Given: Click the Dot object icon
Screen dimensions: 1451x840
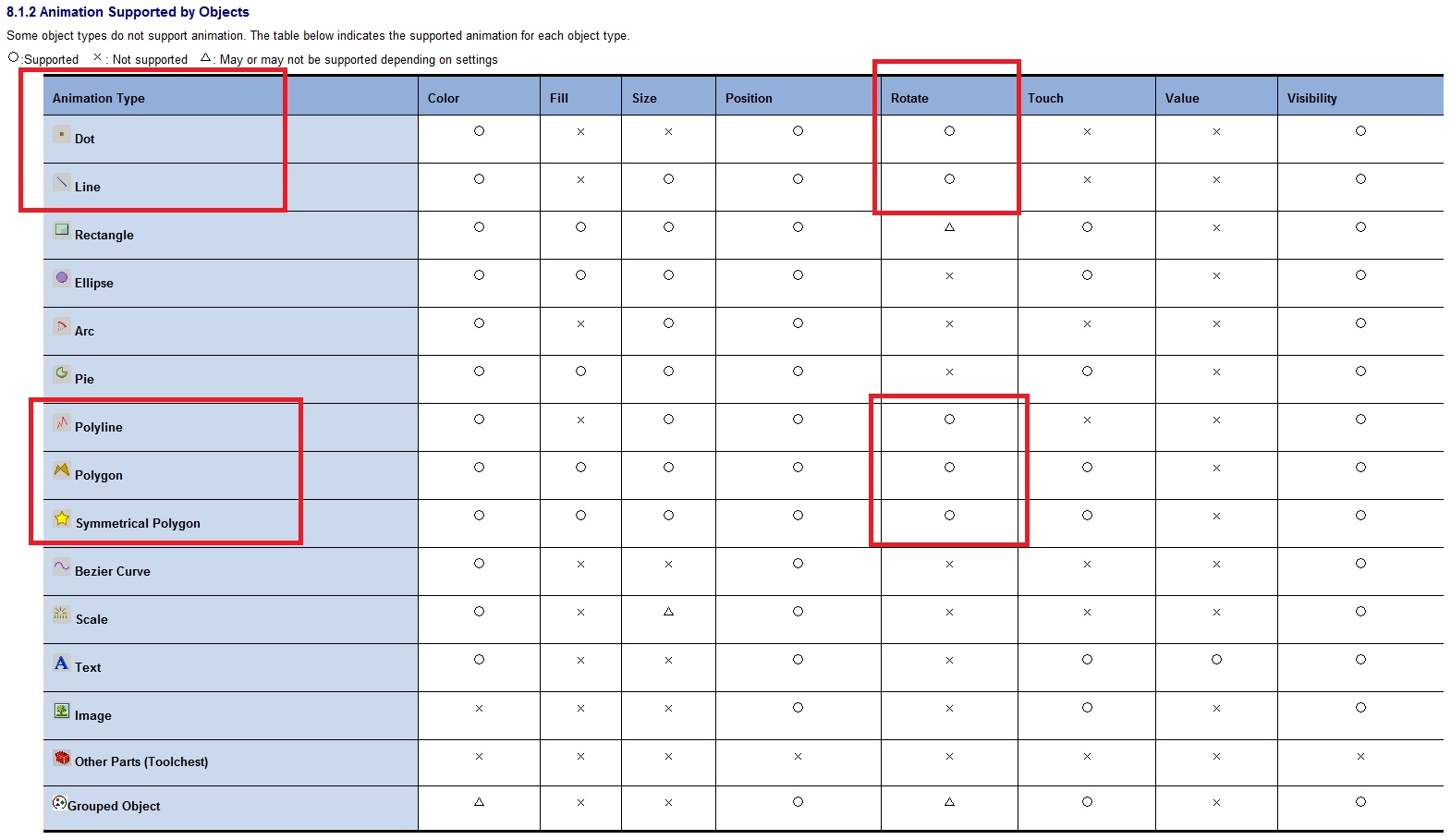Looking at the screenshot, I should (x=61, y=134).
